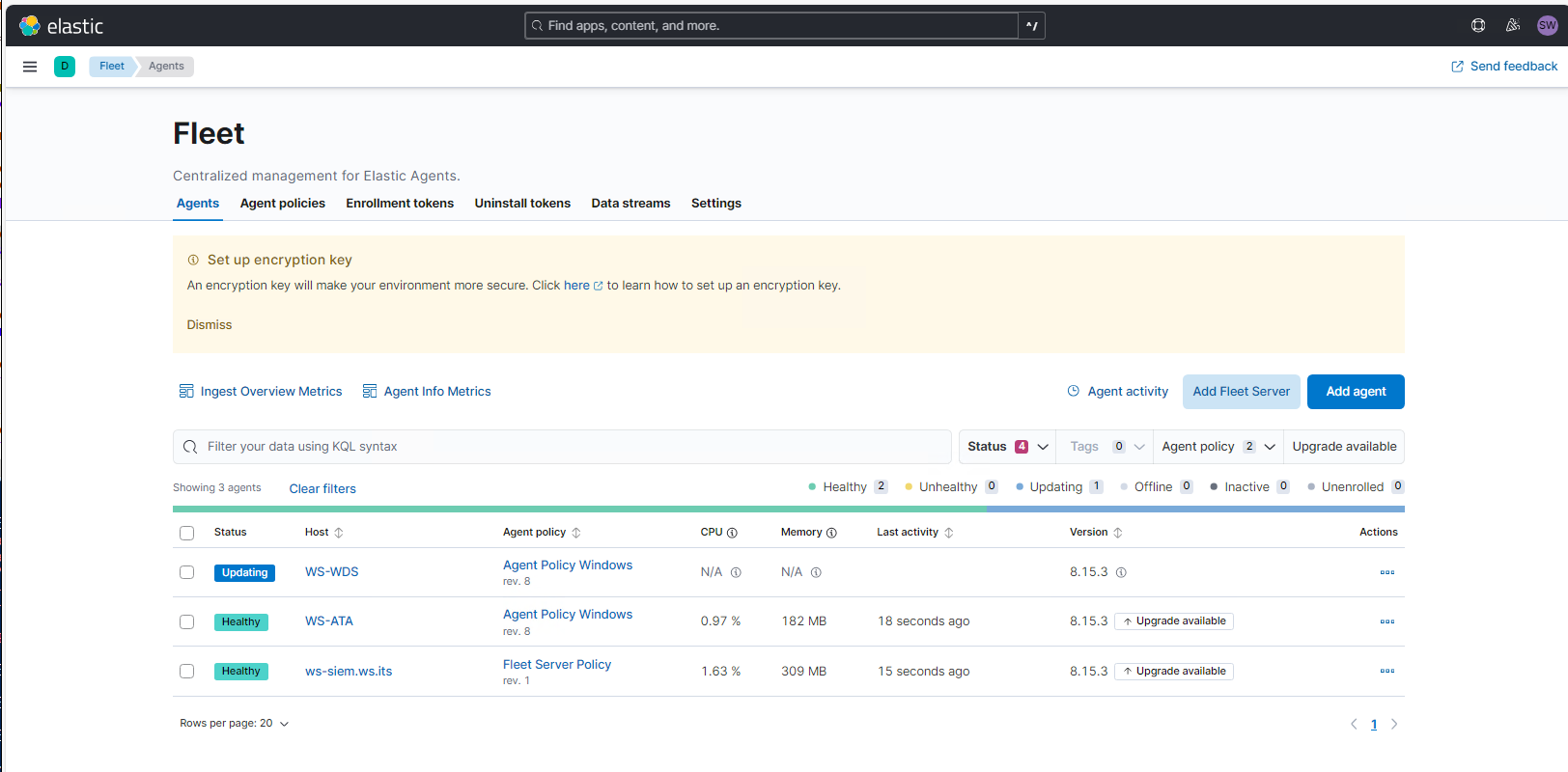The width and height of the screenshot is (1568, 772).
Task: Click the info icon beside WS-WDS version
Action: click(1121, 572)
